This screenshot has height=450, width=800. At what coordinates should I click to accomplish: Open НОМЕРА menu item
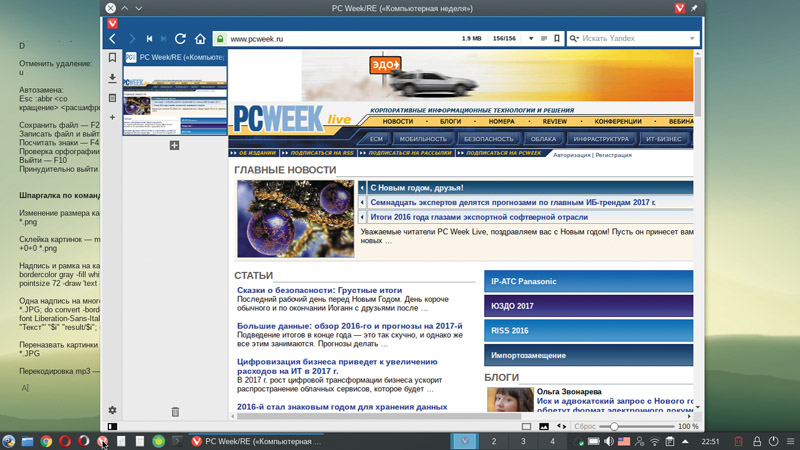(502, 121)
